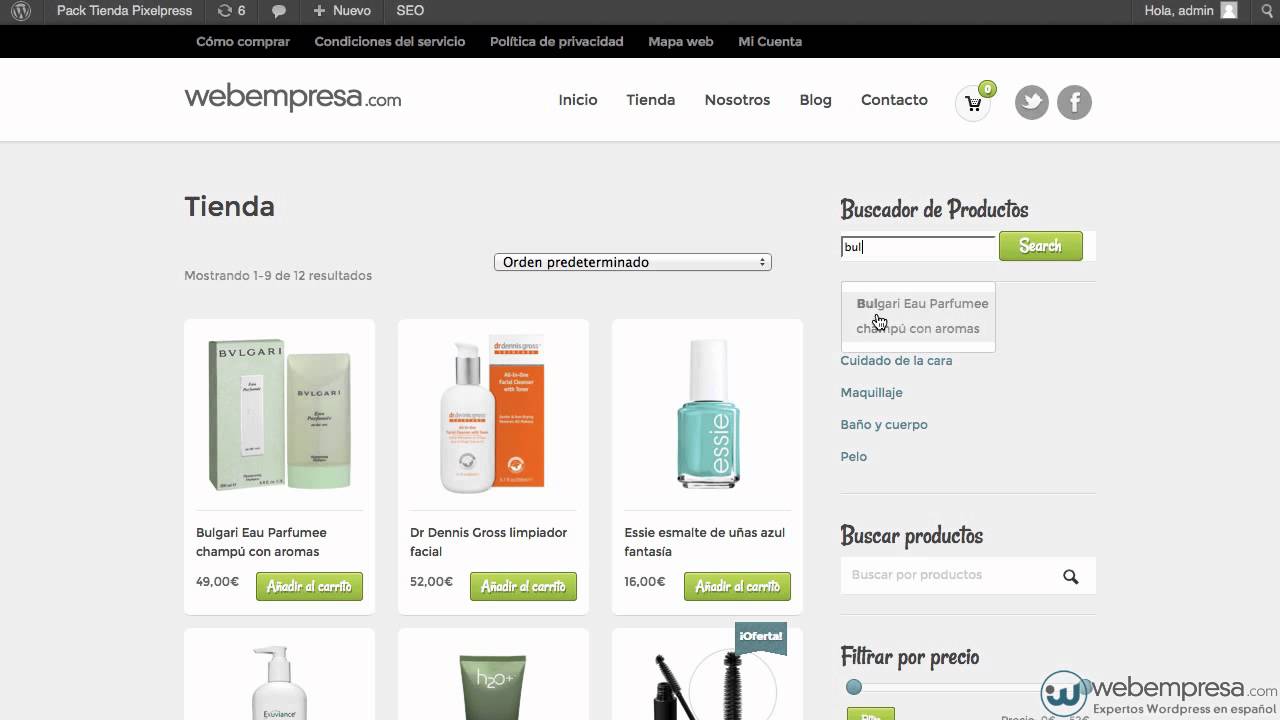Screen dimensions: 1280x720
Task: Open the Blog page
Action: (x=815, y=100)
